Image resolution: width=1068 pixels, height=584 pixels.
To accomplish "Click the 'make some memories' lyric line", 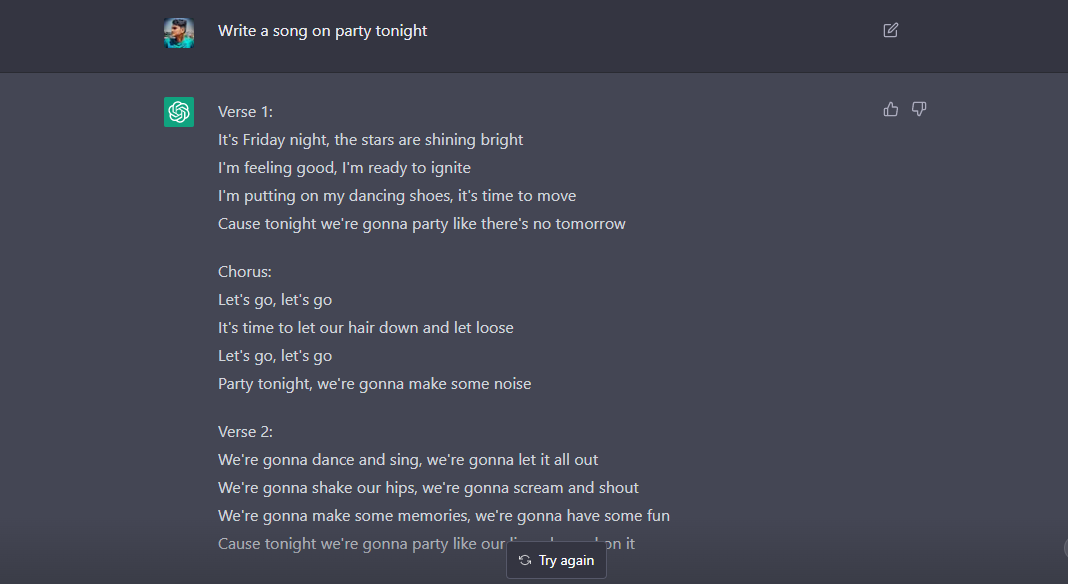I will point(443,516).
